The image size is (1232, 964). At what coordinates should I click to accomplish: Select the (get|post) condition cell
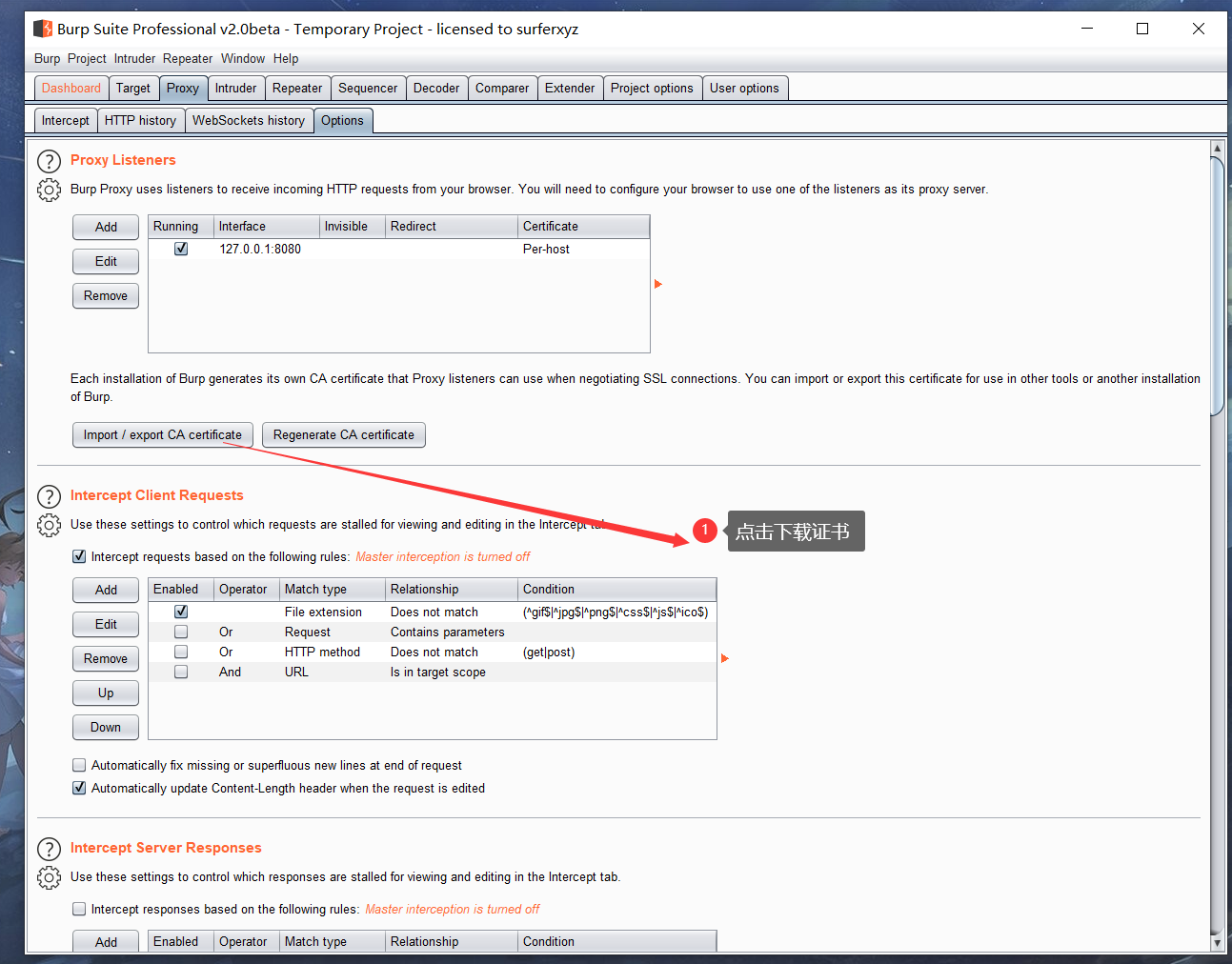pyautogui.click(x=617, y=652)
